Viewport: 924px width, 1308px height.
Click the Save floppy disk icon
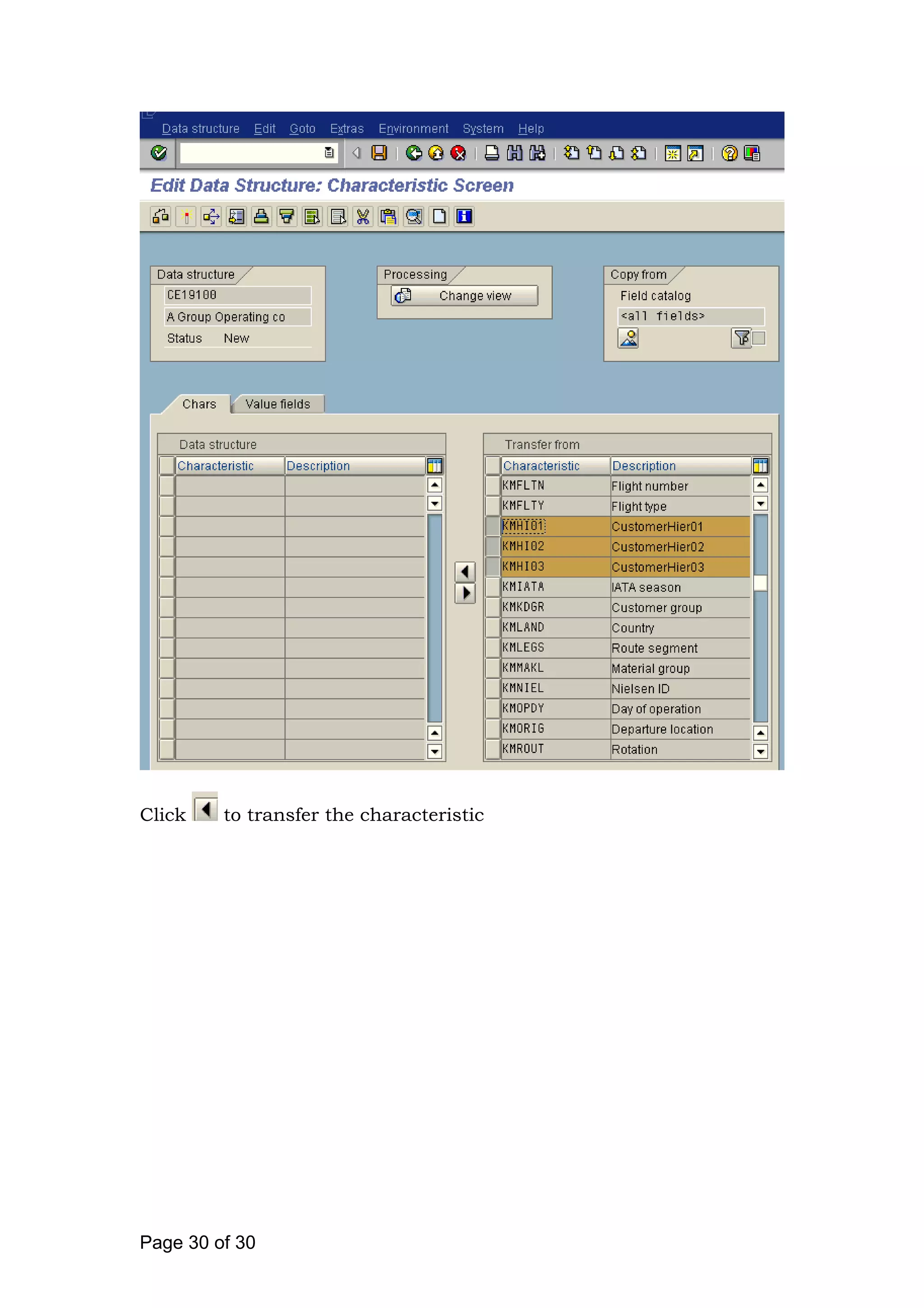[x=379, y=153]
